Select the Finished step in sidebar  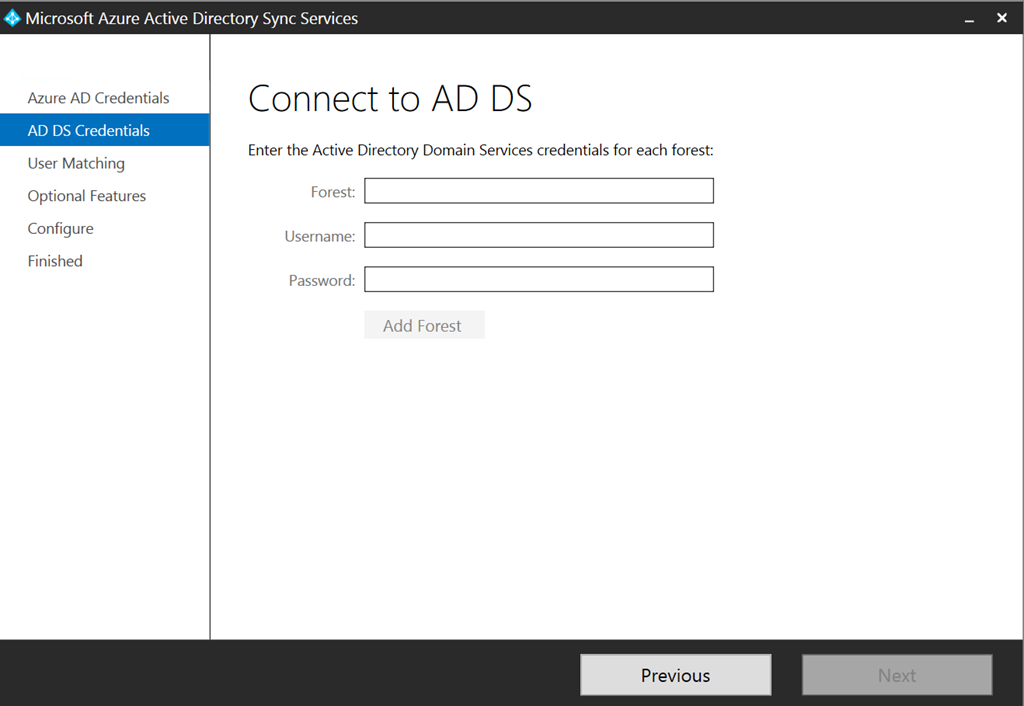pyautogui.click(x=55, y=261)
